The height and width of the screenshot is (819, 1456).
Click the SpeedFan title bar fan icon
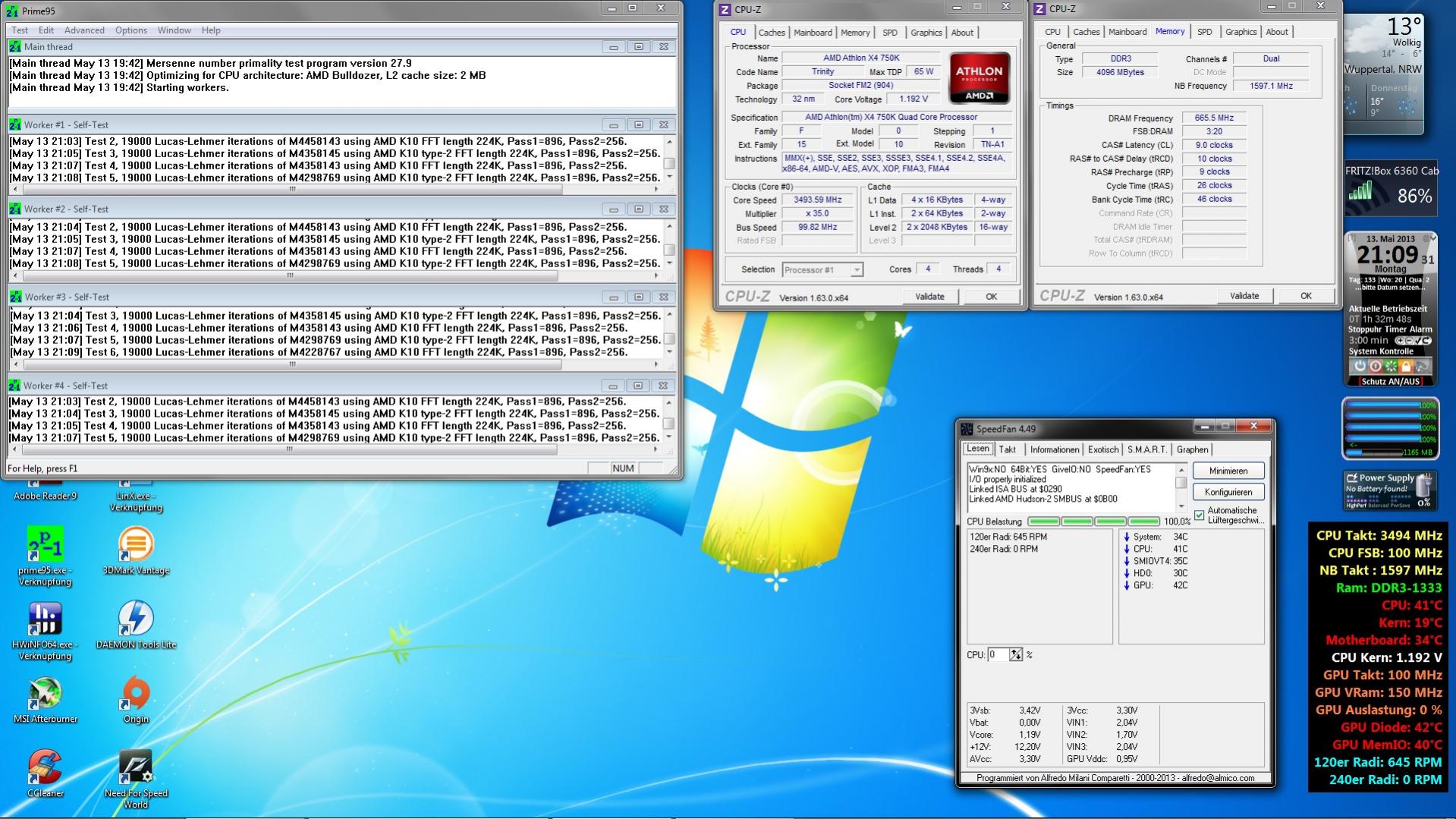tap(966, 429)
